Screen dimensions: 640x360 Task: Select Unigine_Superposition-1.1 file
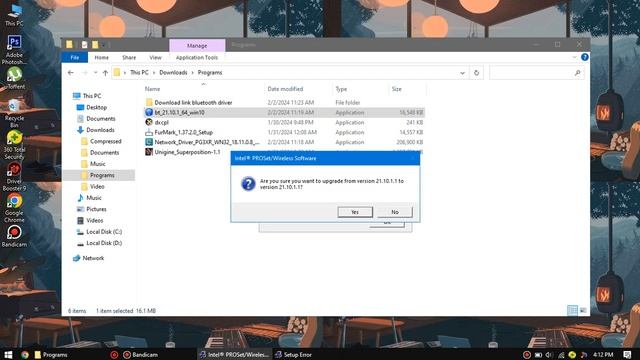187,152
